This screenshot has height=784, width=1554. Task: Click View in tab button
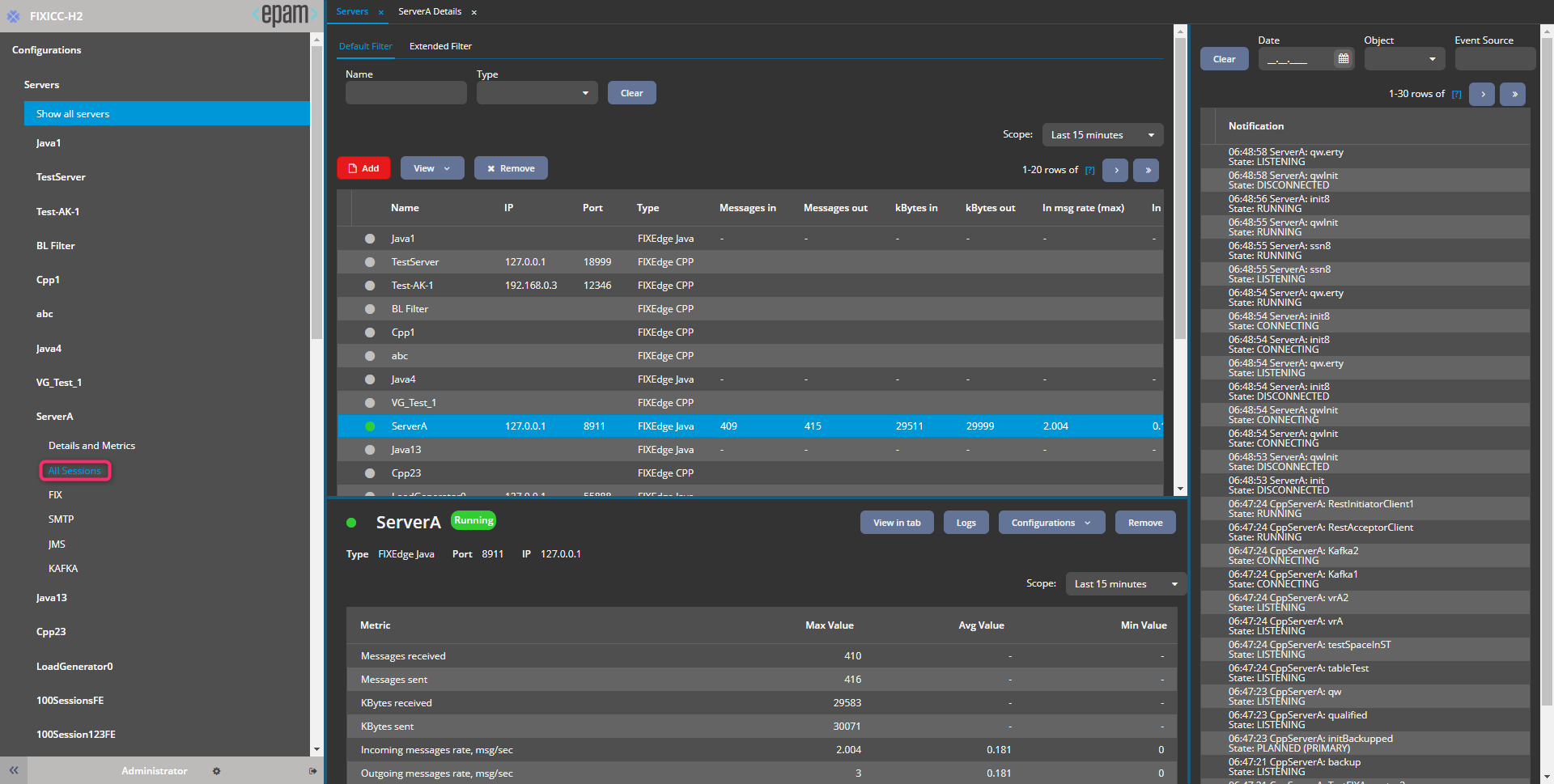pyautogui.click(x=897, y=523)
